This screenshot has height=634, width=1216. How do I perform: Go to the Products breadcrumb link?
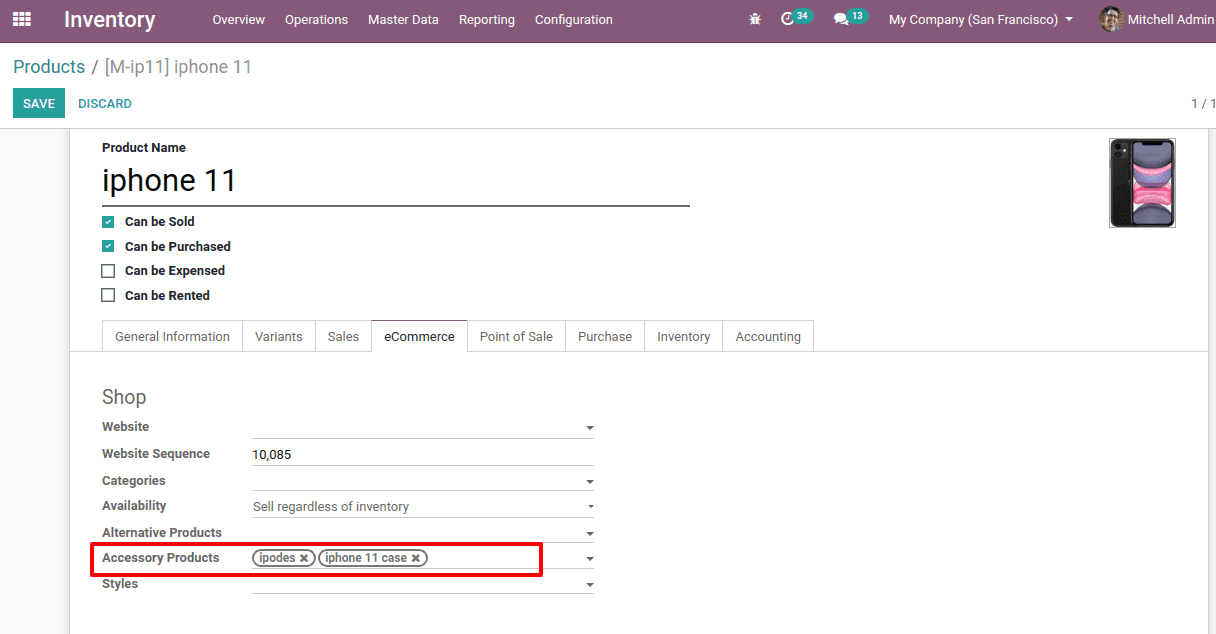[x=49, y=67]
